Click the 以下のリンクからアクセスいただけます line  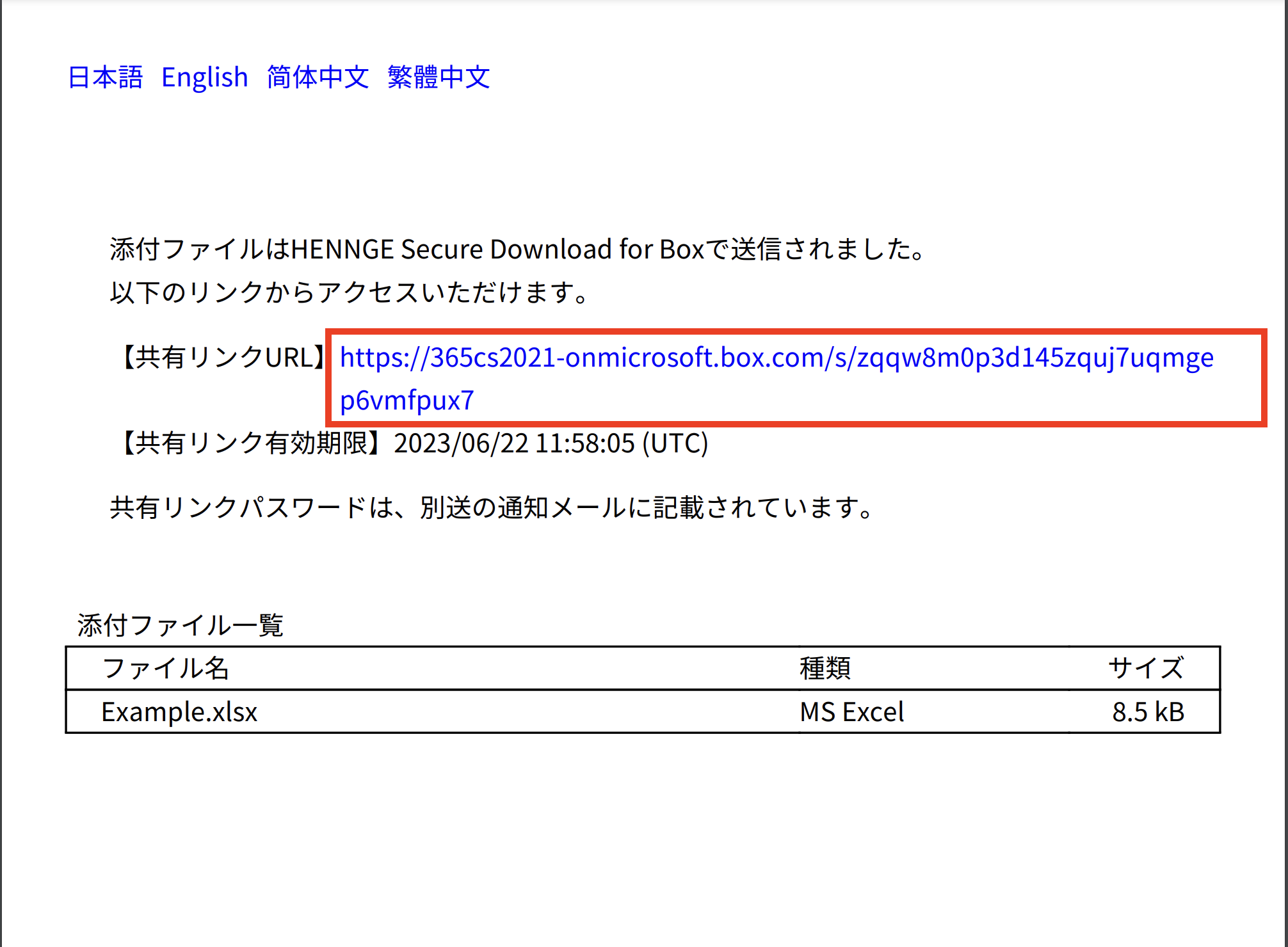pyautogui.click(x=350, y=292)
